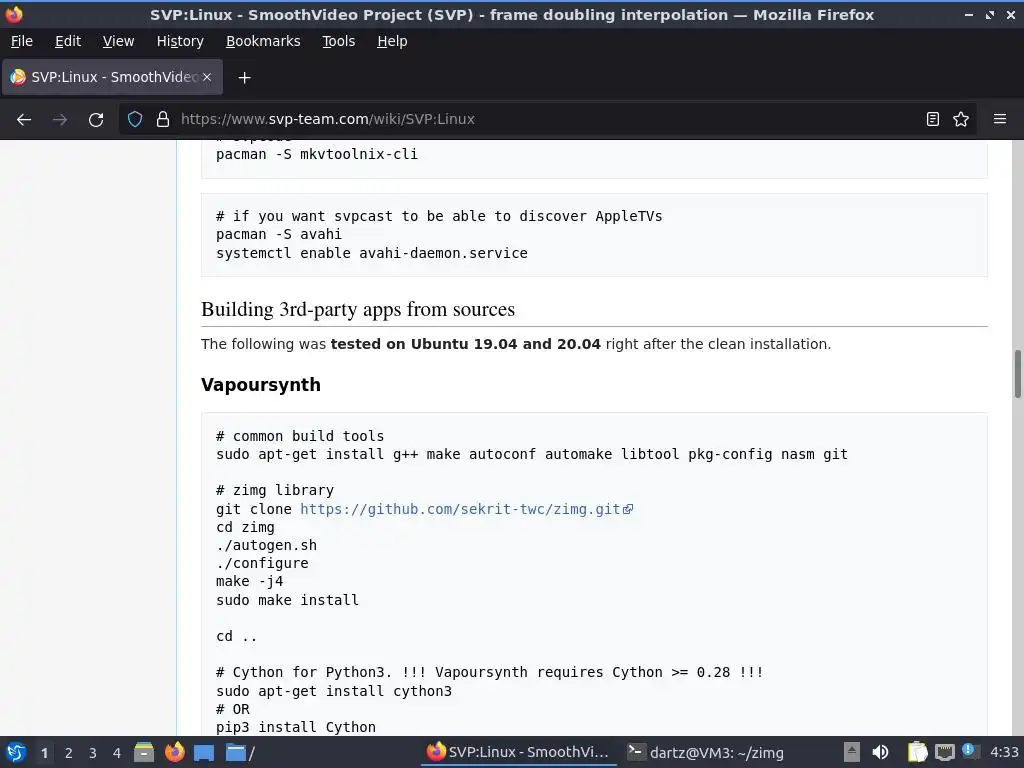Reload the current page

(96, 120)
